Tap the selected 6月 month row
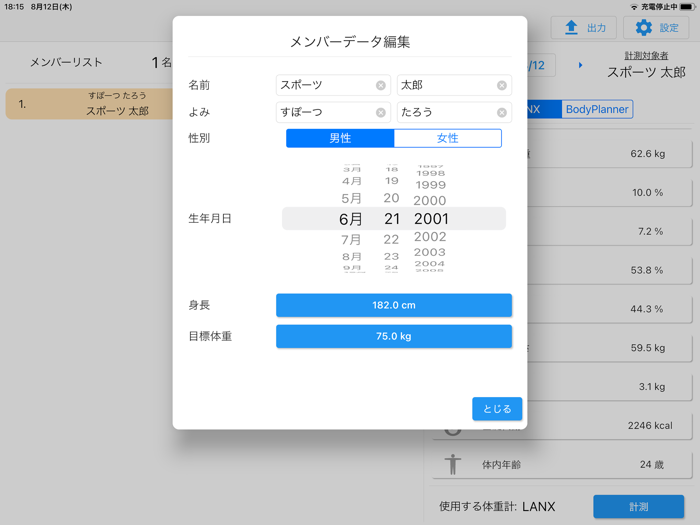Screen dimensions: 700x525 click(350, 219)
